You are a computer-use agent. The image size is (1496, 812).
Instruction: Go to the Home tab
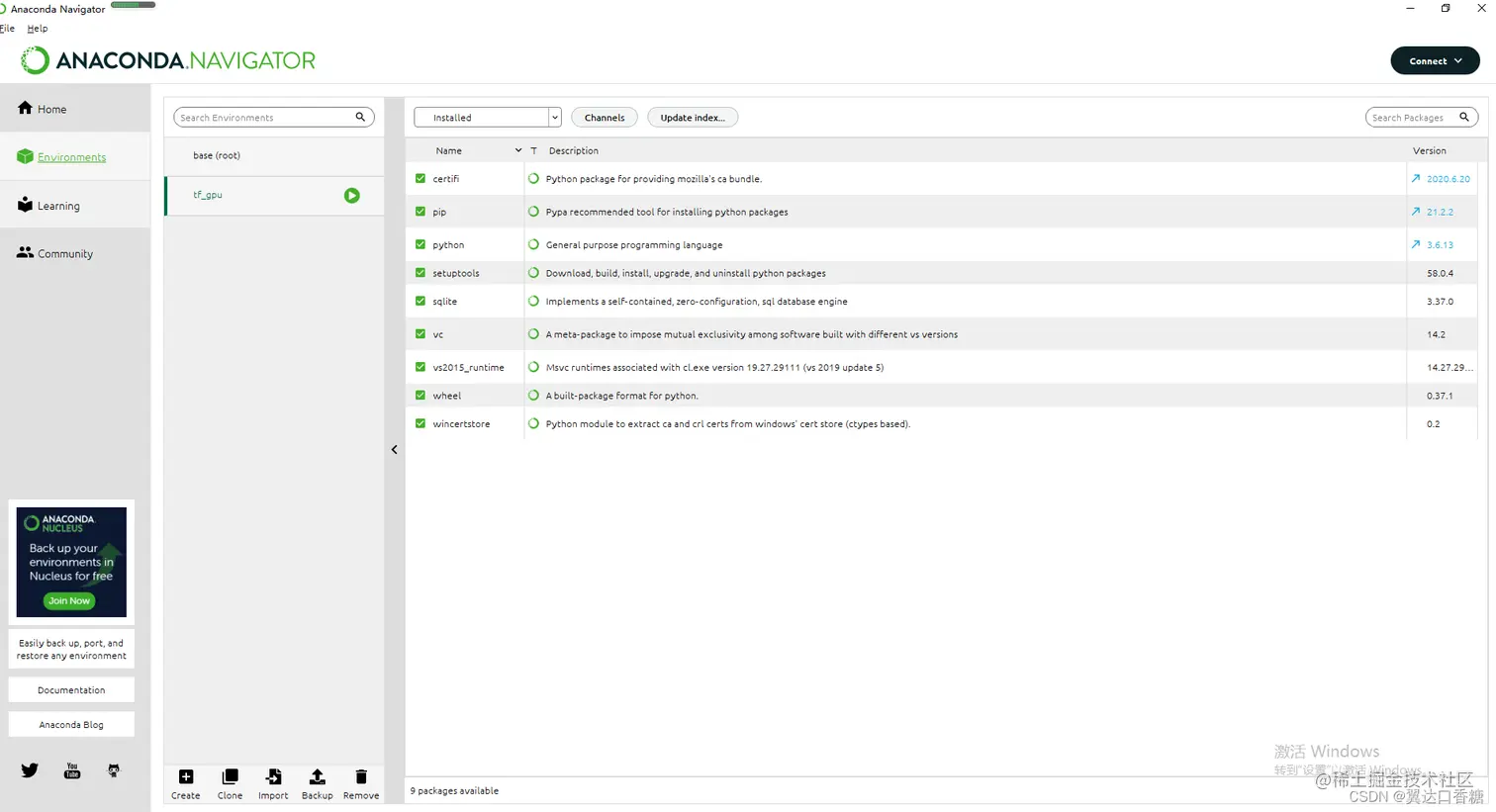(75, 109)
